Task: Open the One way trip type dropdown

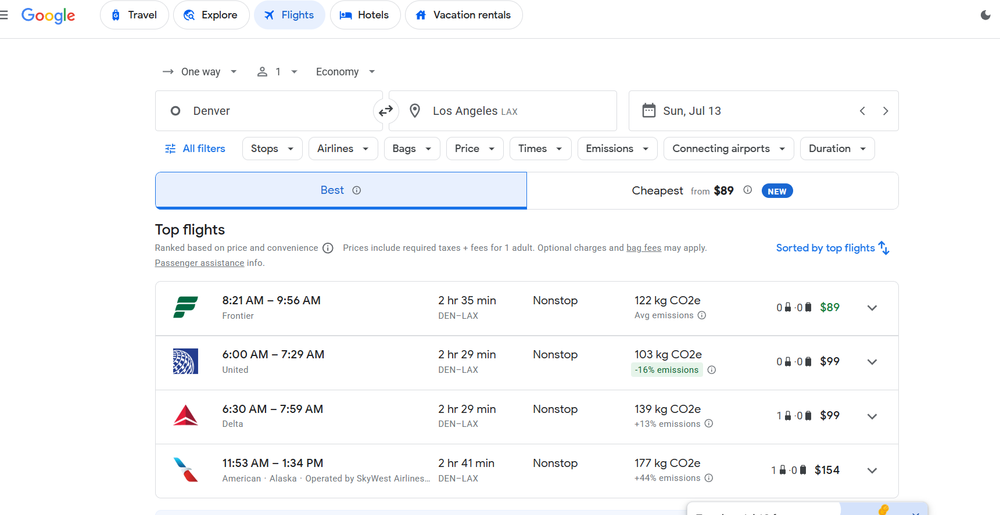Action: tap(200, 72)
